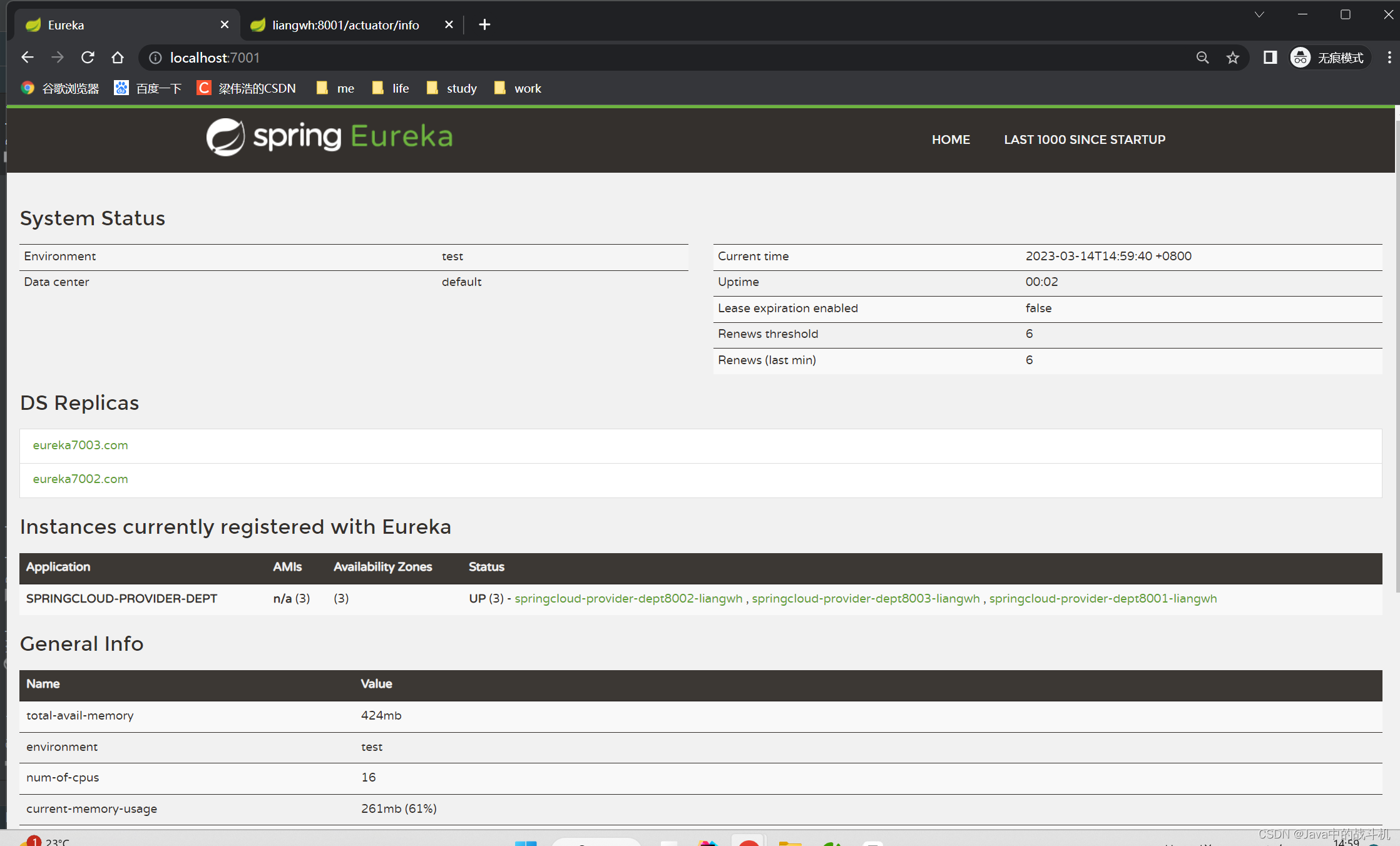Viewport: 1400px width, 846px height.
Task: Open the study bookmark folder
Action: click(451, 88)
